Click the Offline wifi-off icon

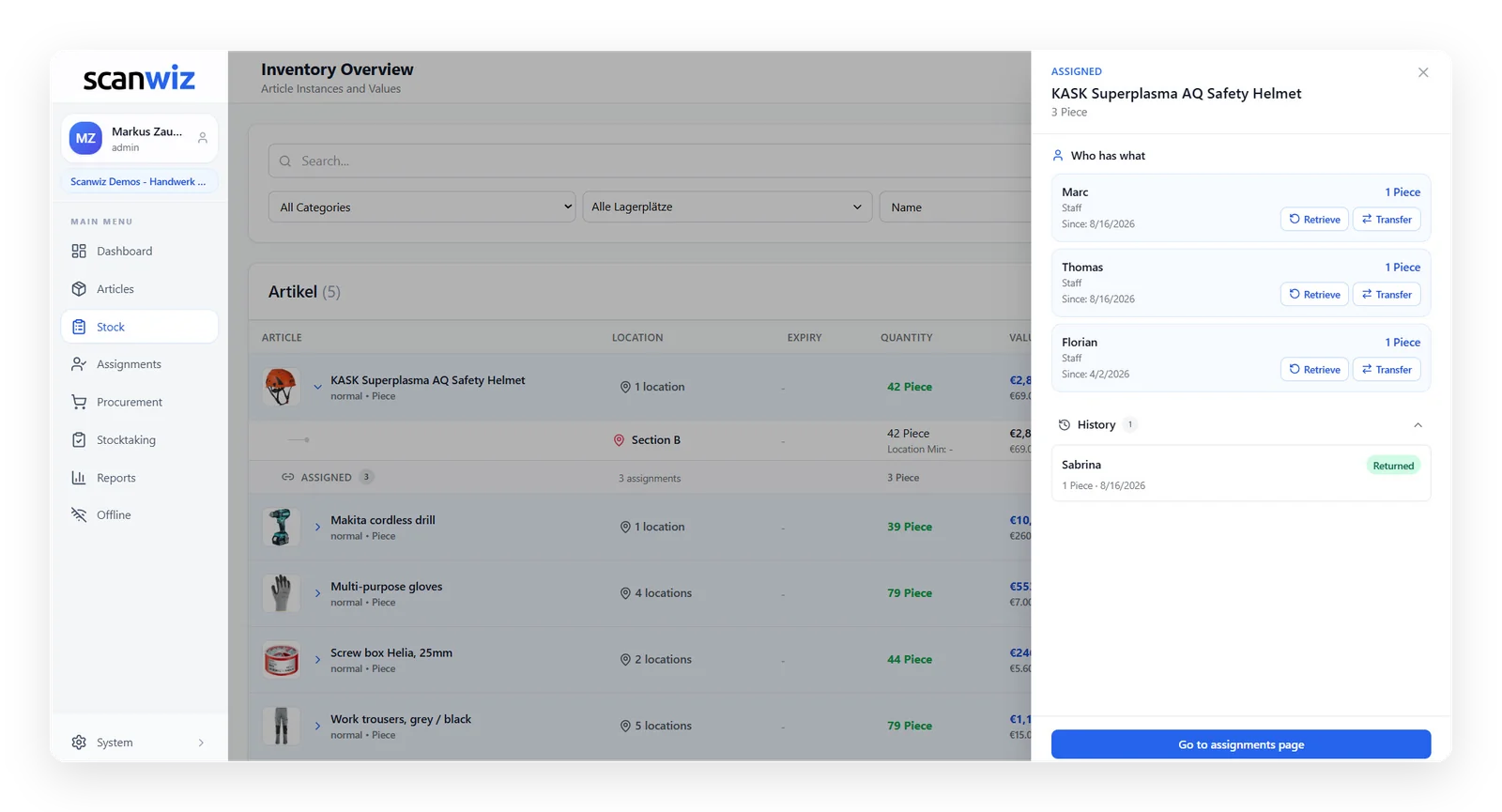(x=79, y=514)
